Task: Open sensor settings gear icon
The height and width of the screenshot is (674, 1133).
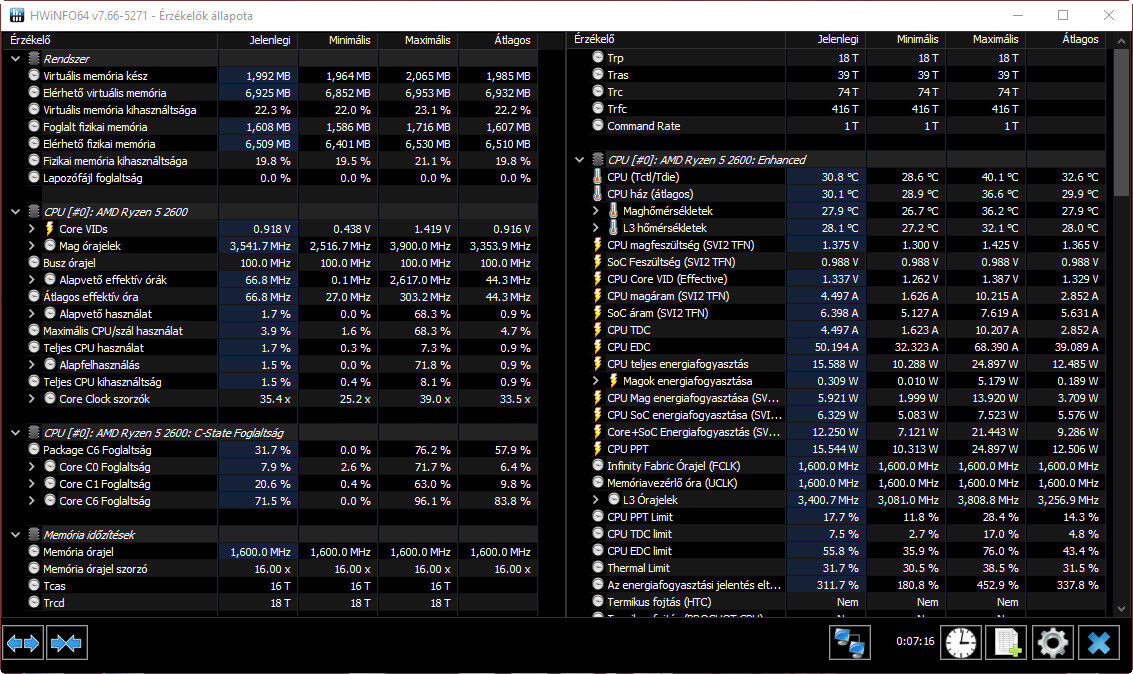Action: point(1053,642)
